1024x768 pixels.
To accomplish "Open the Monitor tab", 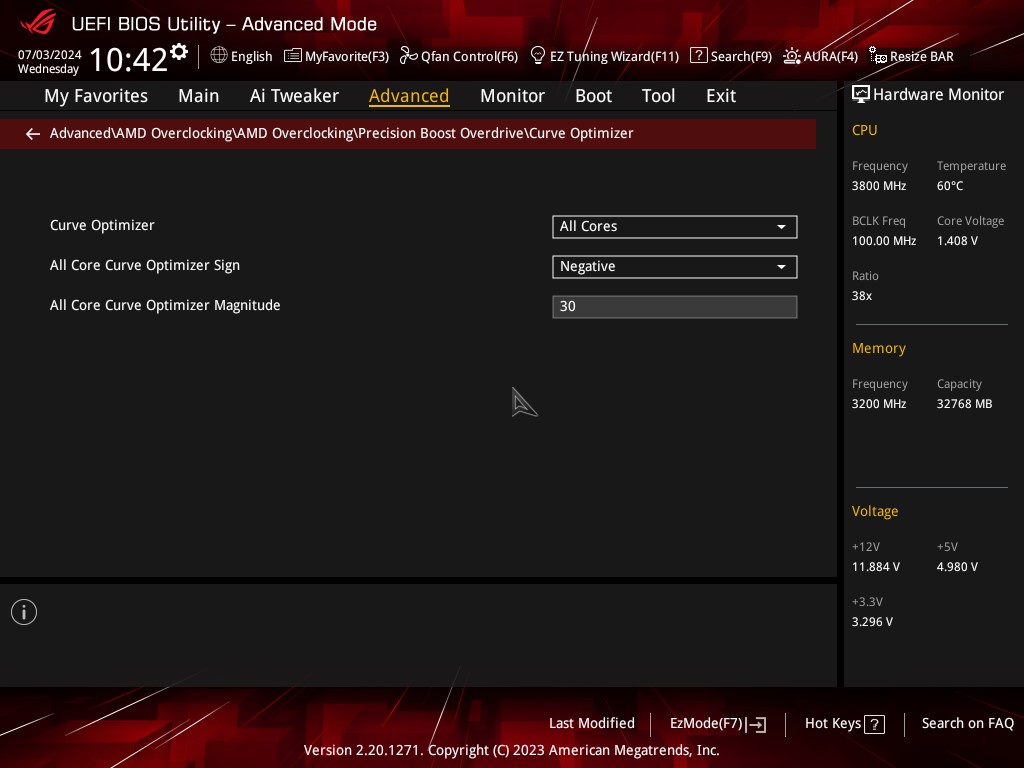I will click(x=512, y=96).
